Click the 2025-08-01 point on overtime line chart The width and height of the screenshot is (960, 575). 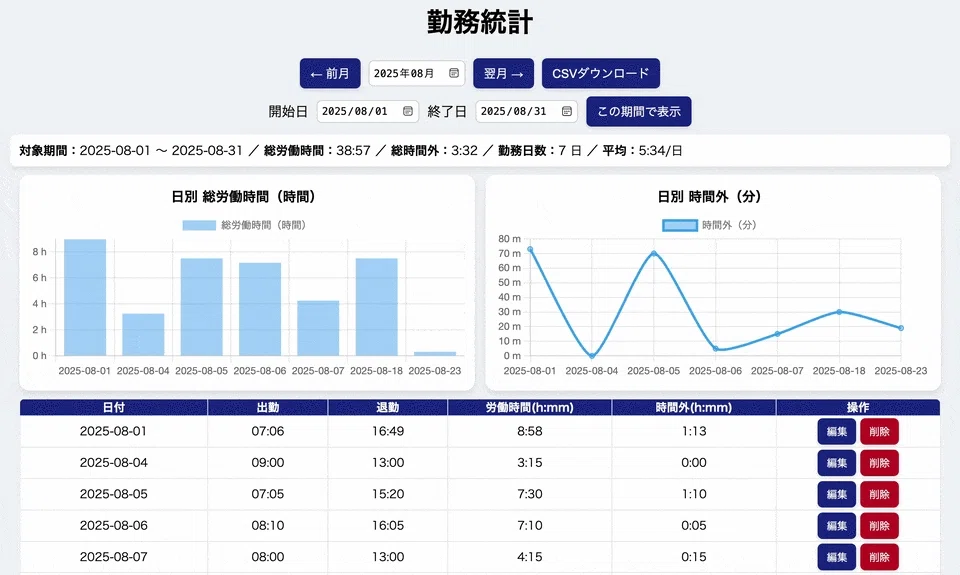[530, 249]
